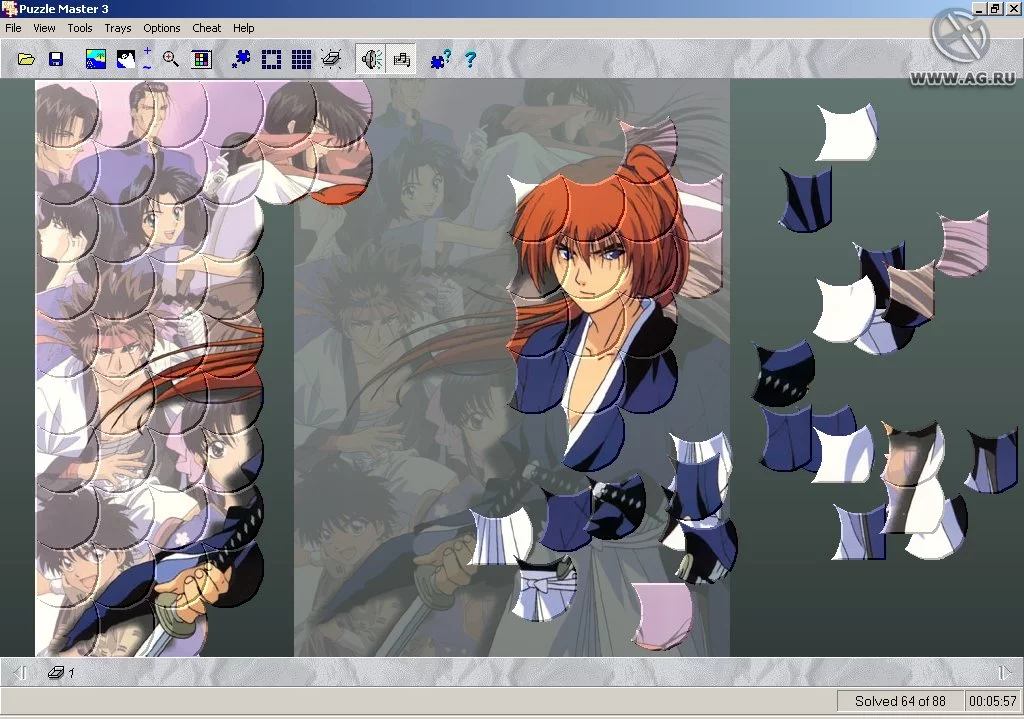Click the puzzle piece hint question icon
Image resolution: width=1024 pixels, height=719 pixels.
pyautogui.click(x=440, y=59)
